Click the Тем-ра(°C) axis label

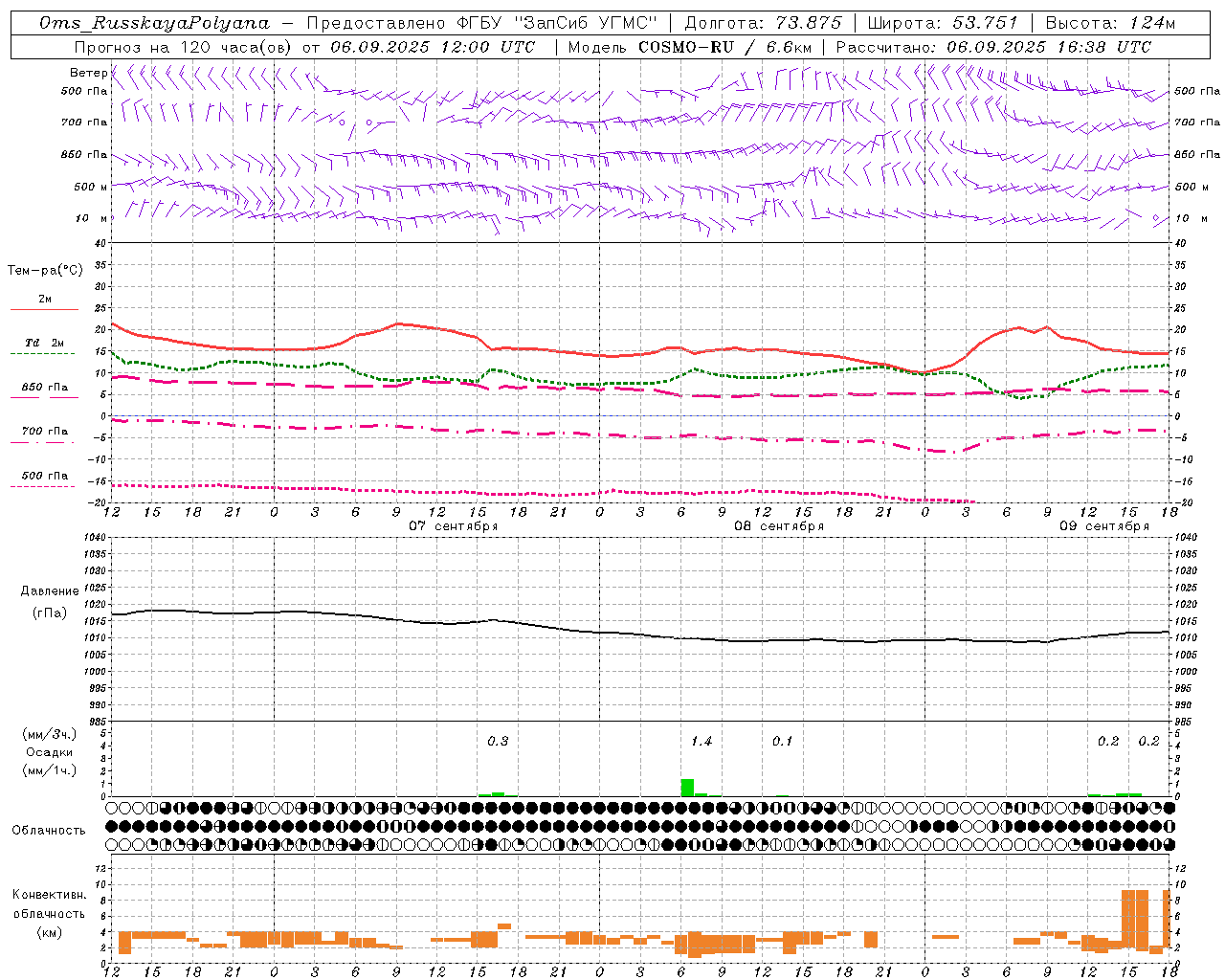coord(45,271)
